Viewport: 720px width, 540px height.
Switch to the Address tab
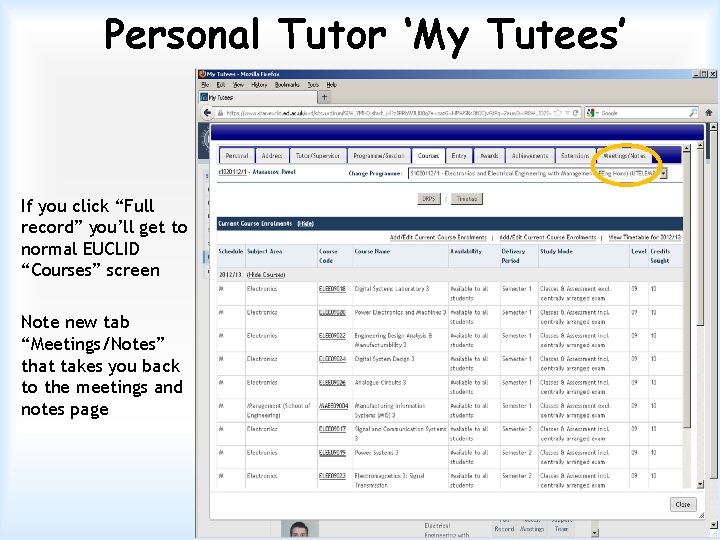pyautogui.click(x=272, y=156)
